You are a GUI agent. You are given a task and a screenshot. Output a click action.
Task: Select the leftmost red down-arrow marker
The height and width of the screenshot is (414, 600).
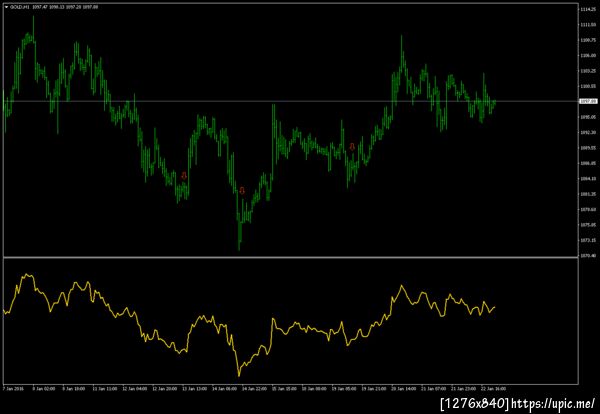[184, 176]
